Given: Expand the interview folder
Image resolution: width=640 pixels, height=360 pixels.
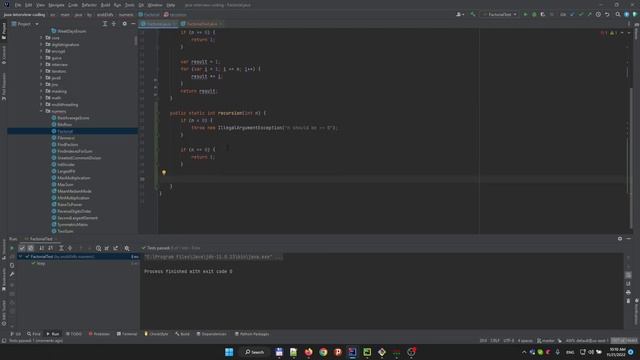Looking at the screenshot, I should click(42, 64).
